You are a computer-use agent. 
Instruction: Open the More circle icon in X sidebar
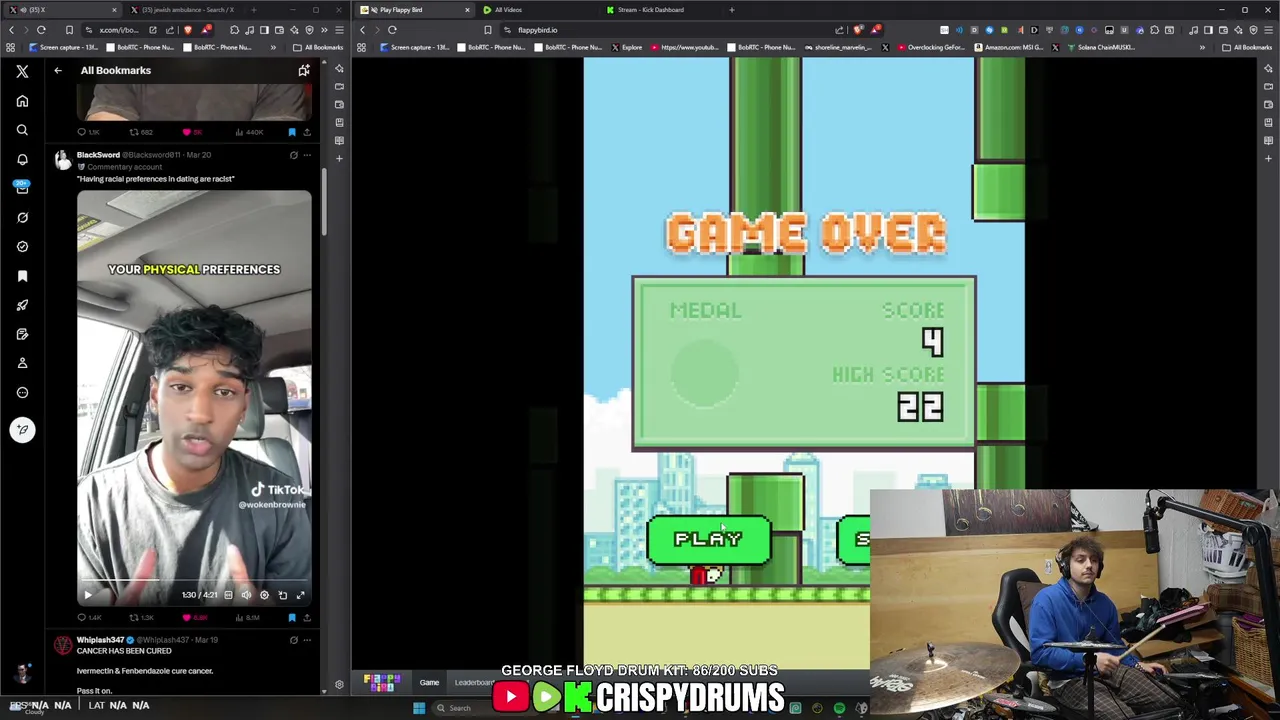[22, 392]
